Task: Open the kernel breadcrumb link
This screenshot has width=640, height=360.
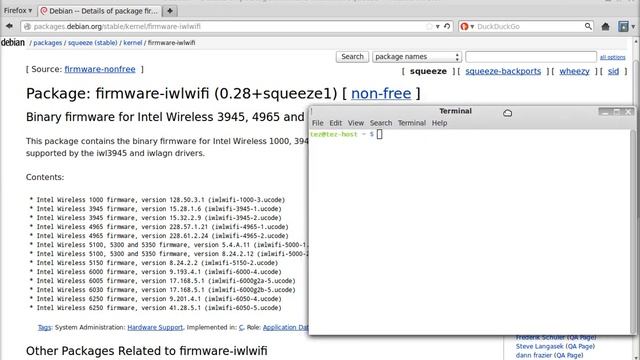Action: point(133,43)
